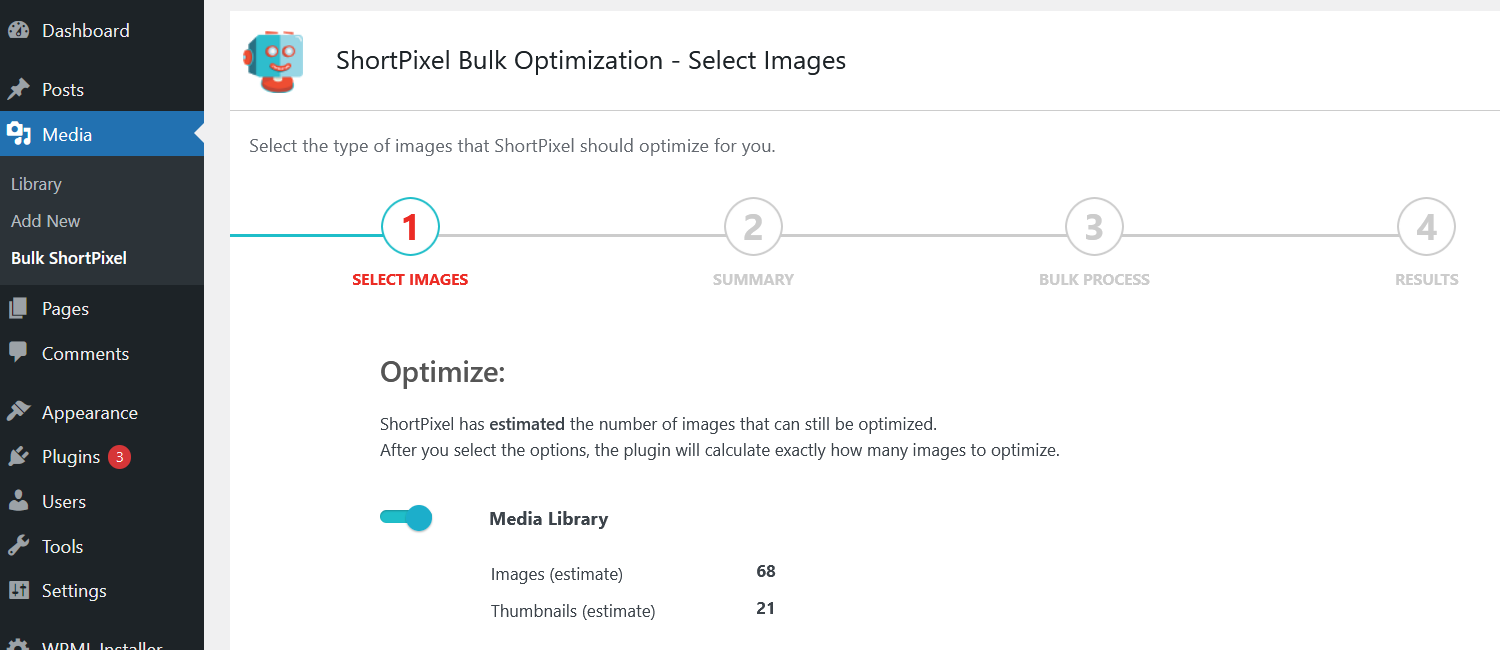Click the Plugins update count badge
Screen dimensions: 1500x650
click(x=119, y=457)
